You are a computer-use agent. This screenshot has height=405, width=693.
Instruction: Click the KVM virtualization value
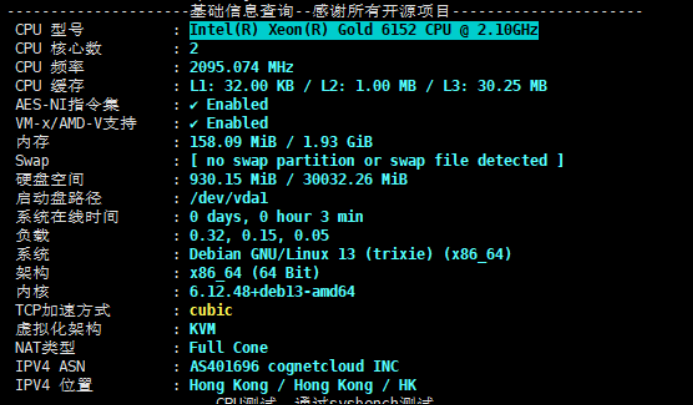coord(202,329)
